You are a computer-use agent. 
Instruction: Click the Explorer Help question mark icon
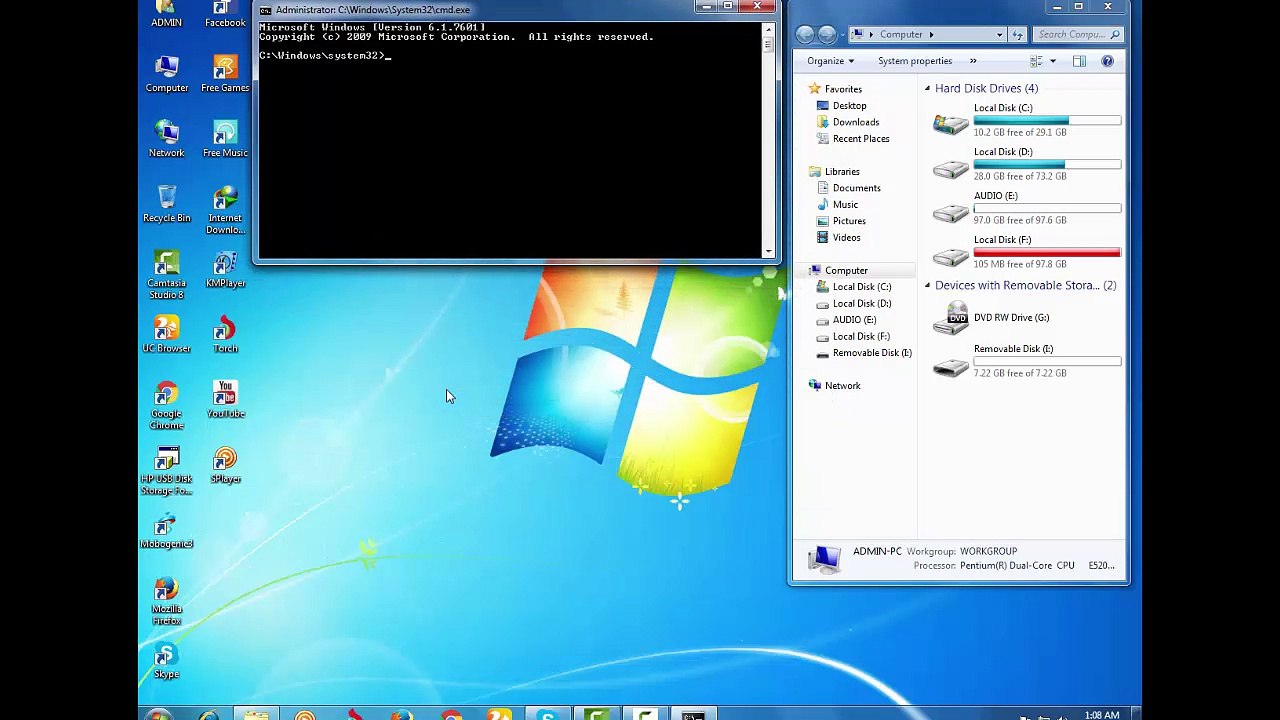[x=1107, y=61]
